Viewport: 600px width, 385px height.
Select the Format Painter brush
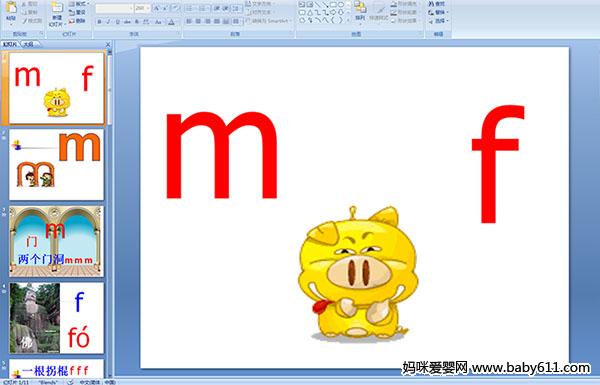coord(24,21)
